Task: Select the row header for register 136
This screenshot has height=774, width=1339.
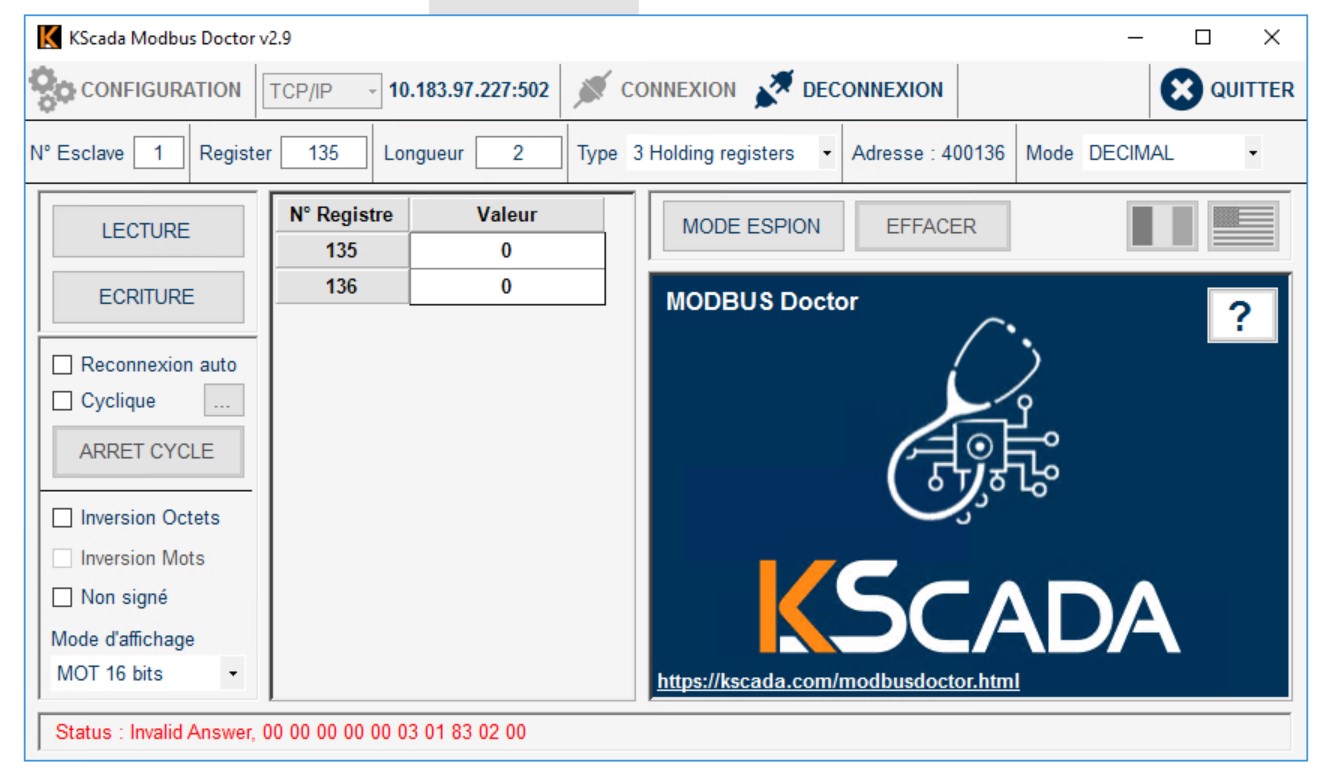Action: [342, 287]
